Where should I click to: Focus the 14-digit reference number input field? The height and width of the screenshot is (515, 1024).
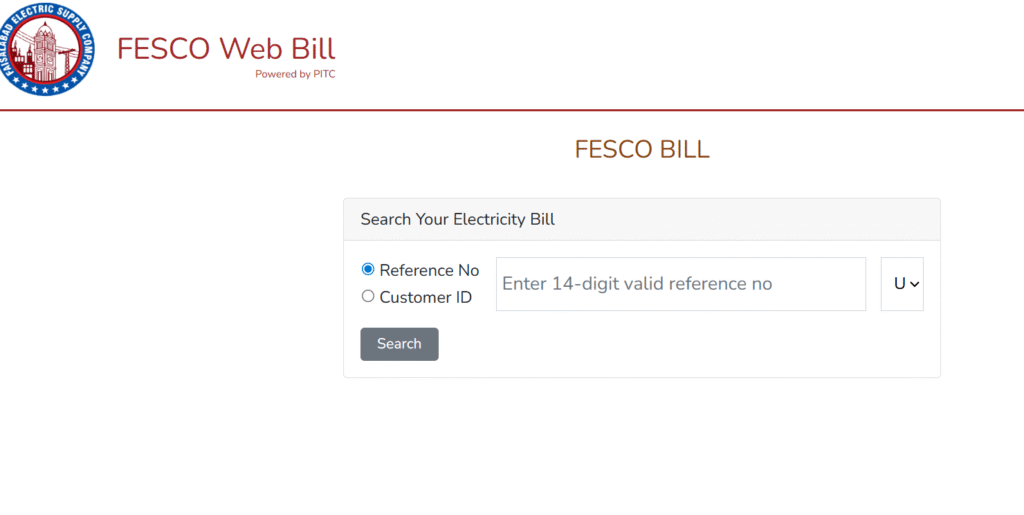[x=680, y=284]
